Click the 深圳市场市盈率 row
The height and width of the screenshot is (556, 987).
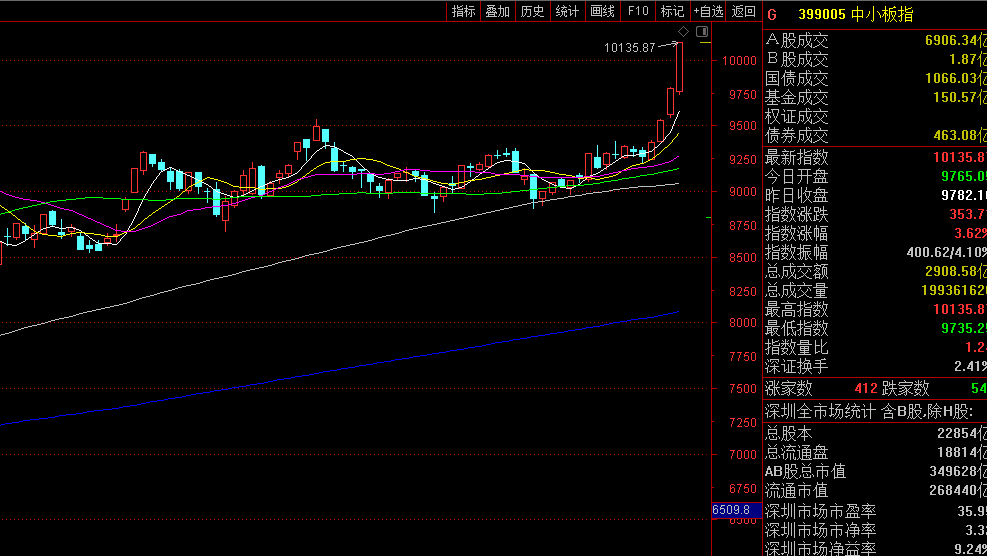(x=875, y=511)
